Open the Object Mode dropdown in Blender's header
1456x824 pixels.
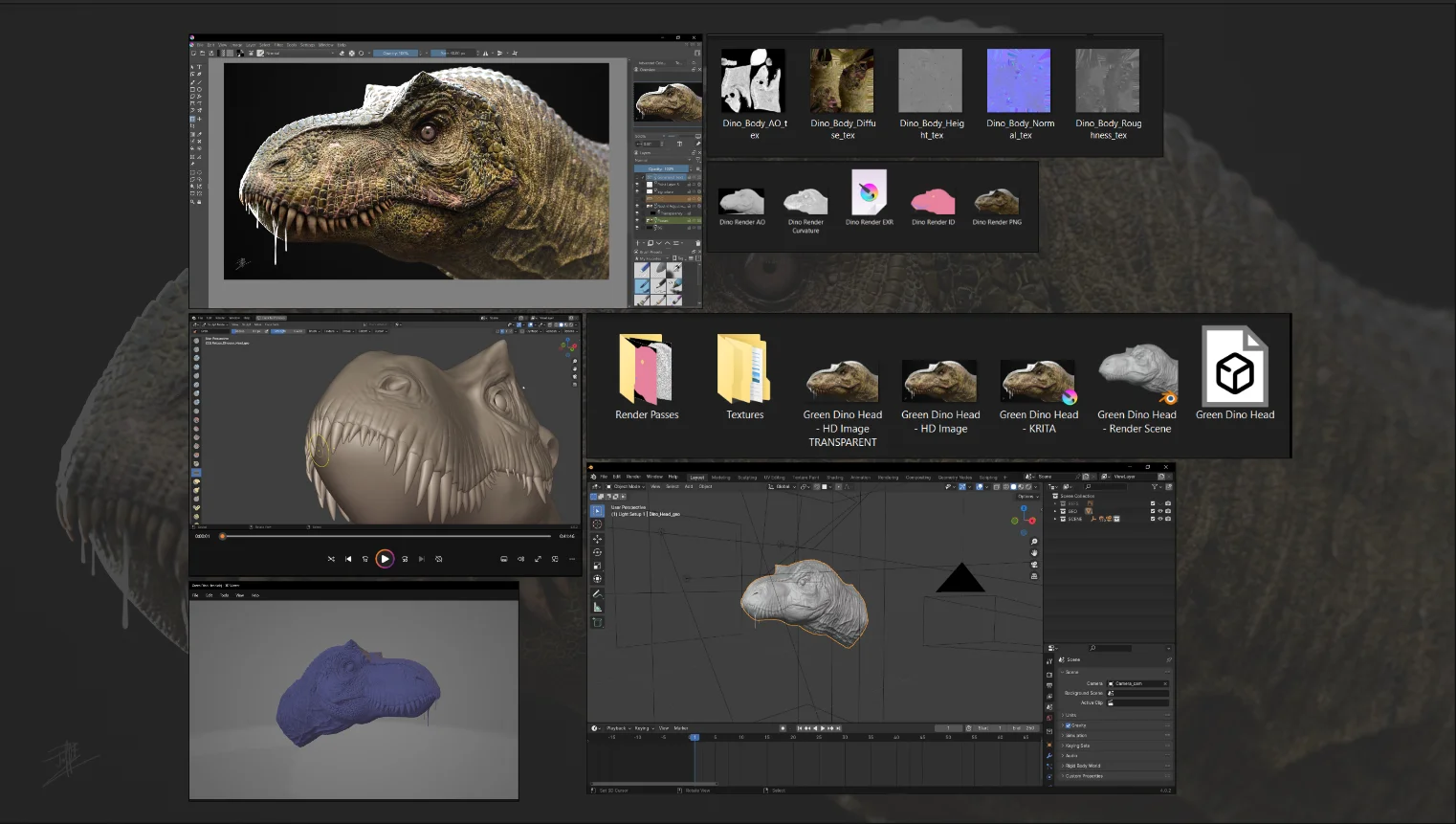click(626, 486)
